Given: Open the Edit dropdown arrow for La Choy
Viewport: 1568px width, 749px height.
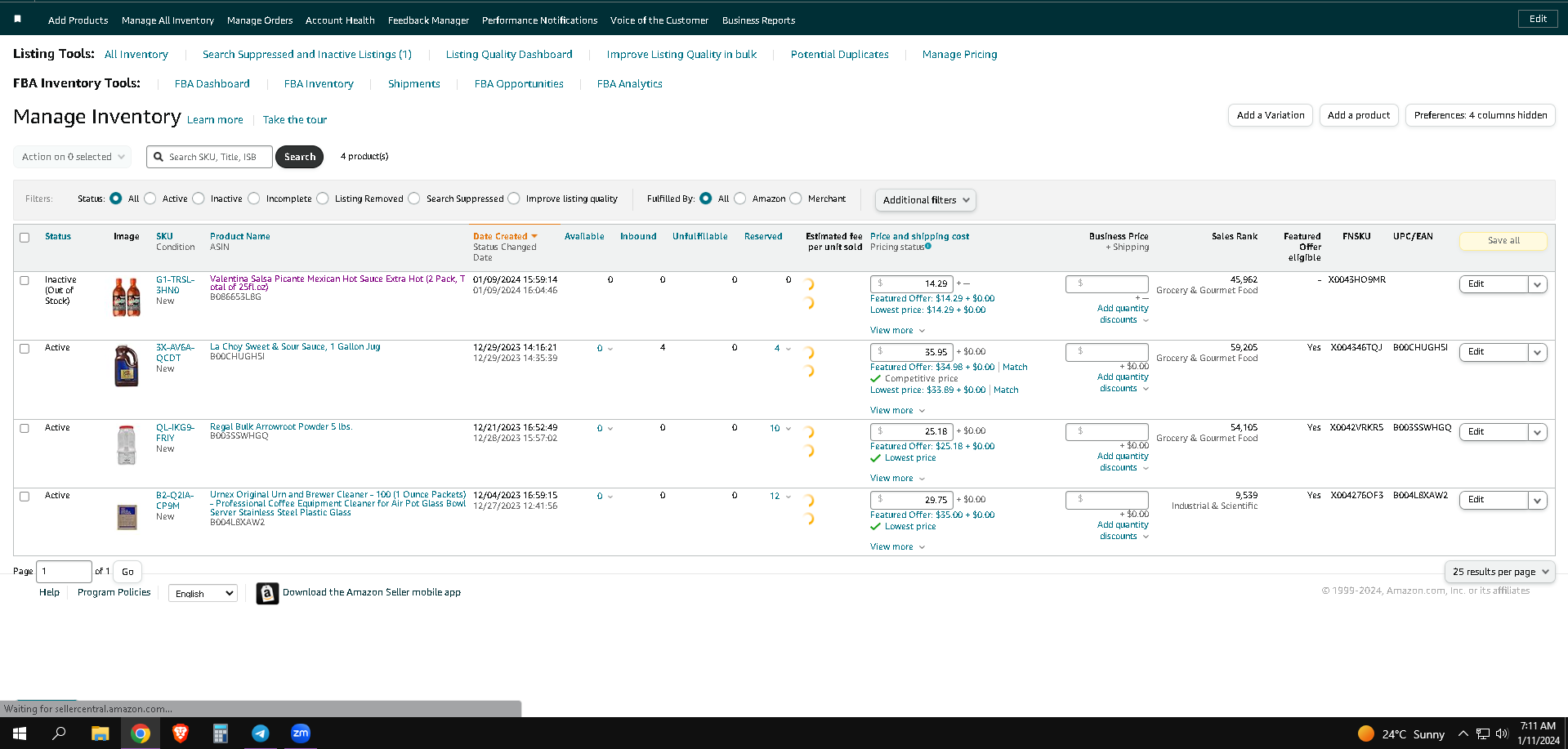Looking at the screenshot, I should [1537, 352].
